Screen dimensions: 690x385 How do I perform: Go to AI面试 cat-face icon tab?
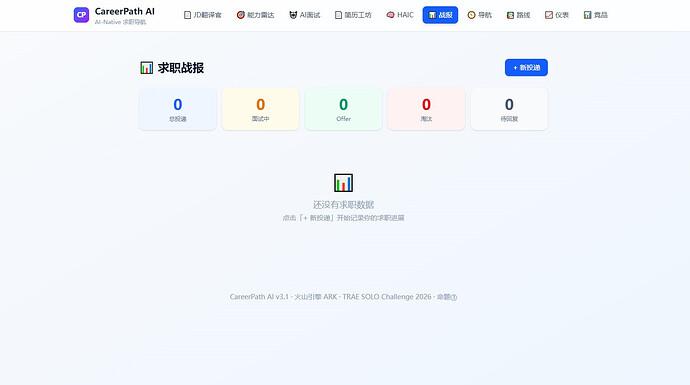305,15
